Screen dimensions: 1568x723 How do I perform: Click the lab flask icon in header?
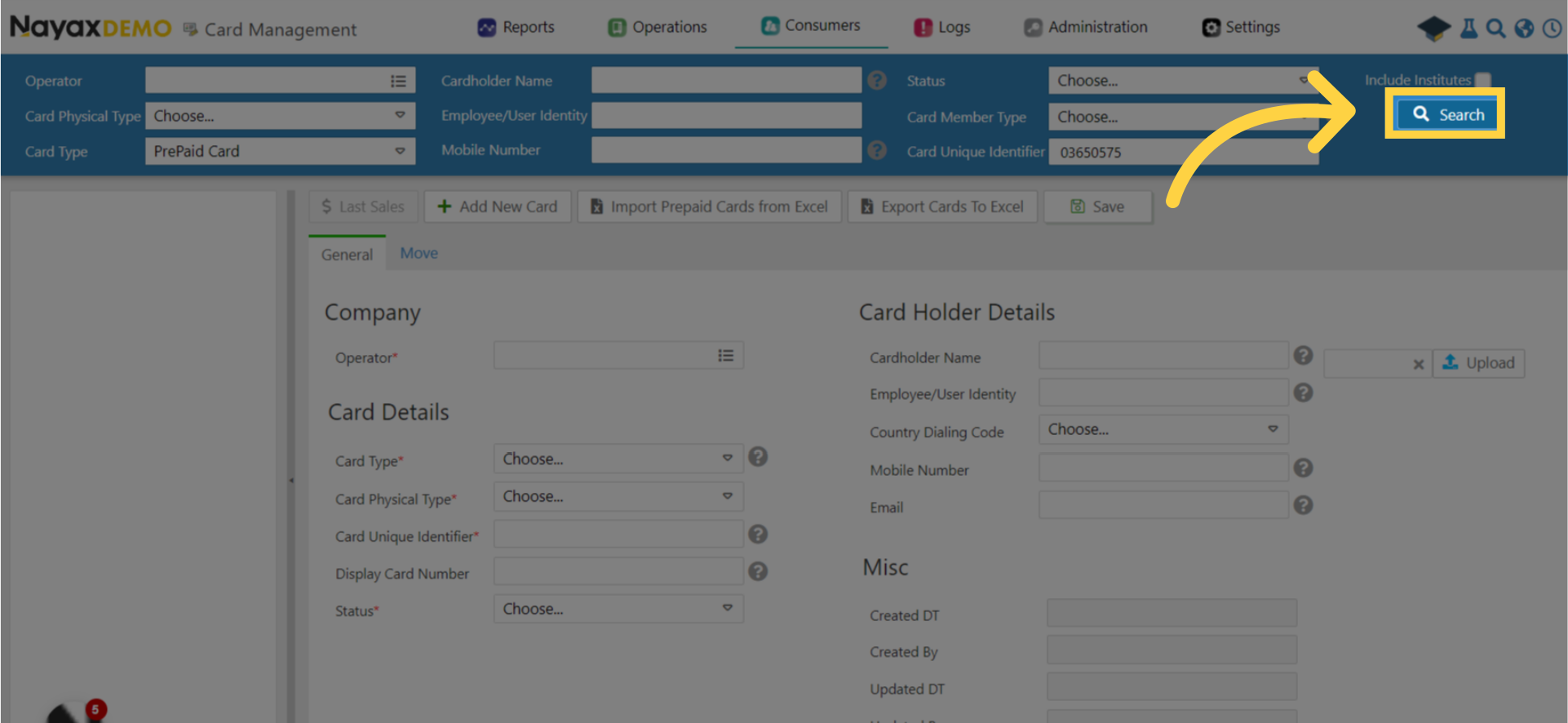(1468, 29)
